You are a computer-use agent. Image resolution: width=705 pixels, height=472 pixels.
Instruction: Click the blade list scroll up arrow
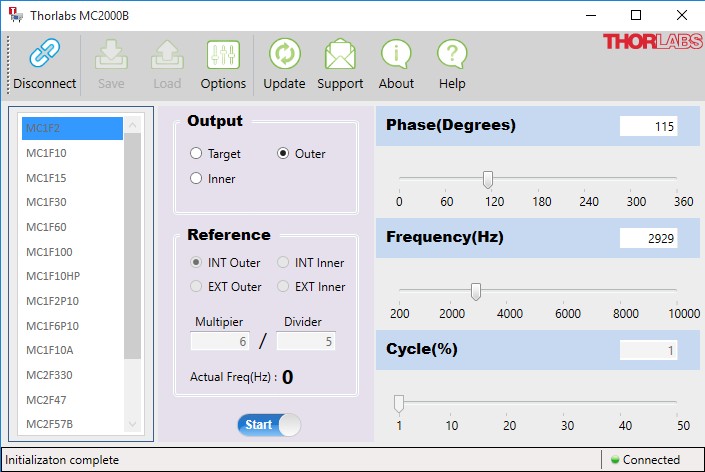coord(133,125)
